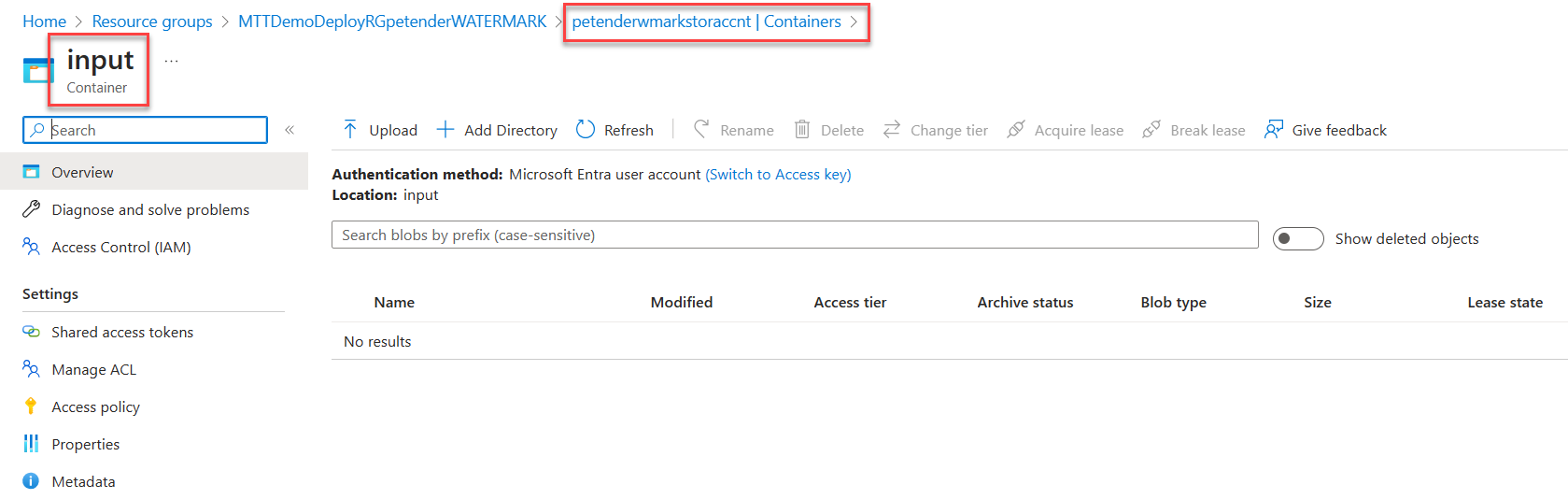Click the Access Control IAM people icon
This screenshot has height=499, width=1568.
tap(31, 247)
